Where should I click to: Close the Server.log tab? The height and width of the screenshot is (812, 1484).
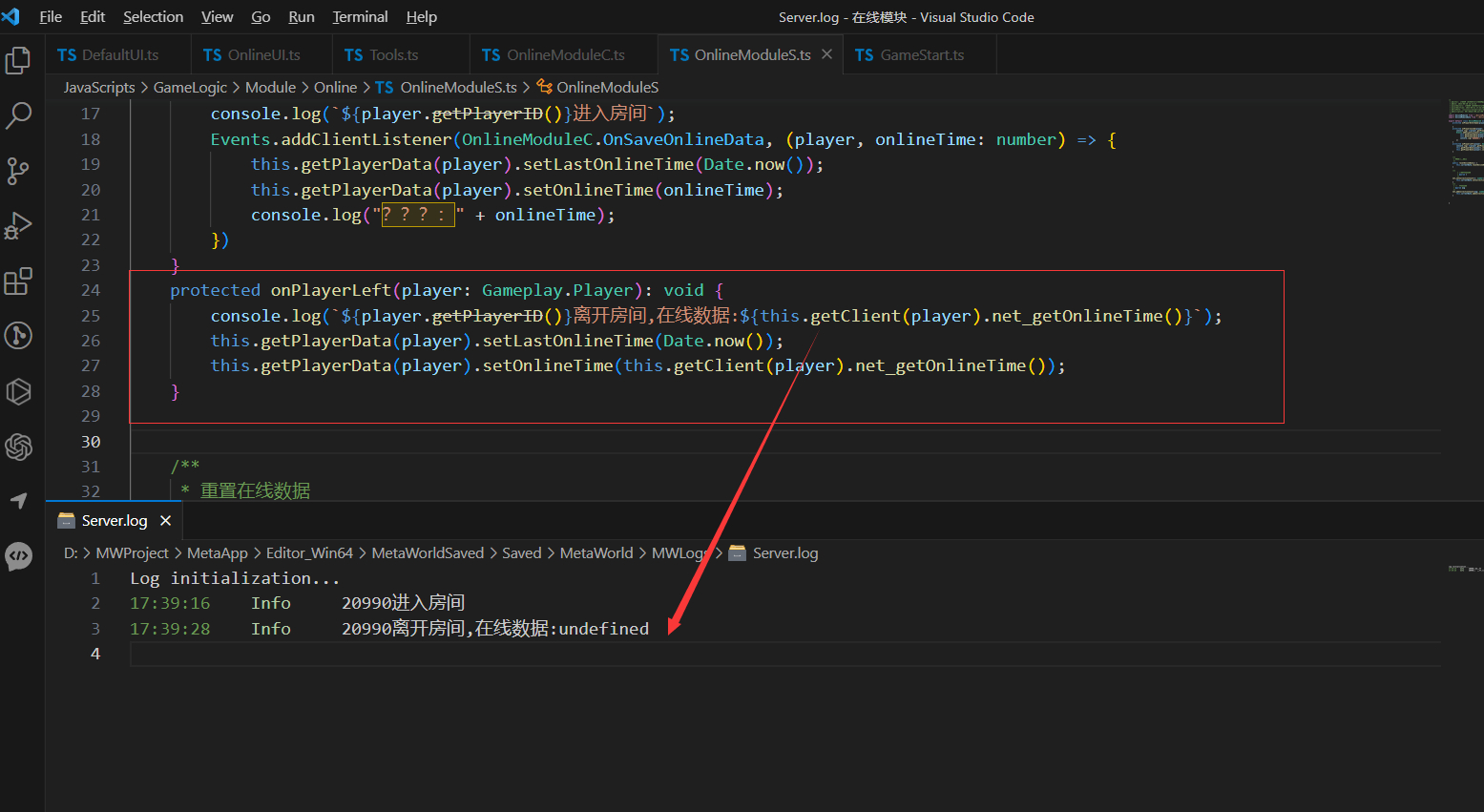[165, 520]
